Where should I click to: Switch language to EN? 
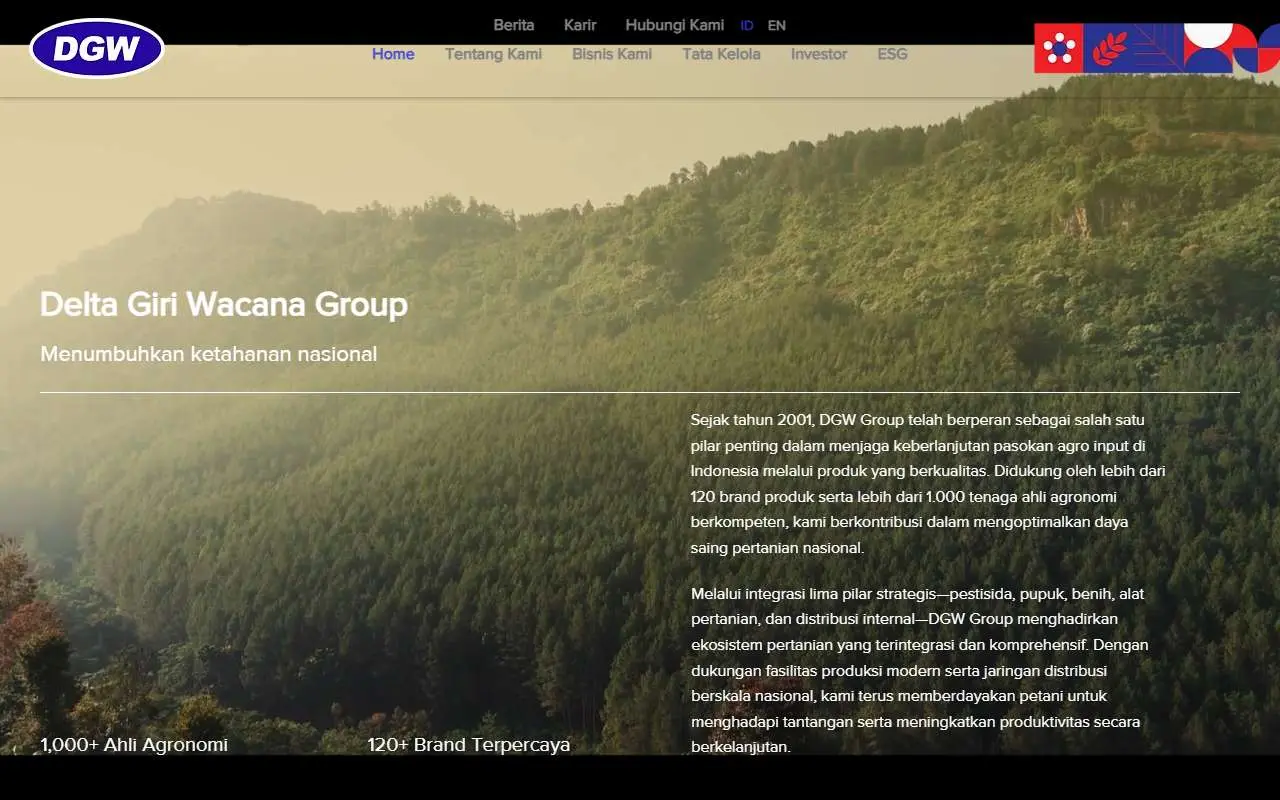777,26
